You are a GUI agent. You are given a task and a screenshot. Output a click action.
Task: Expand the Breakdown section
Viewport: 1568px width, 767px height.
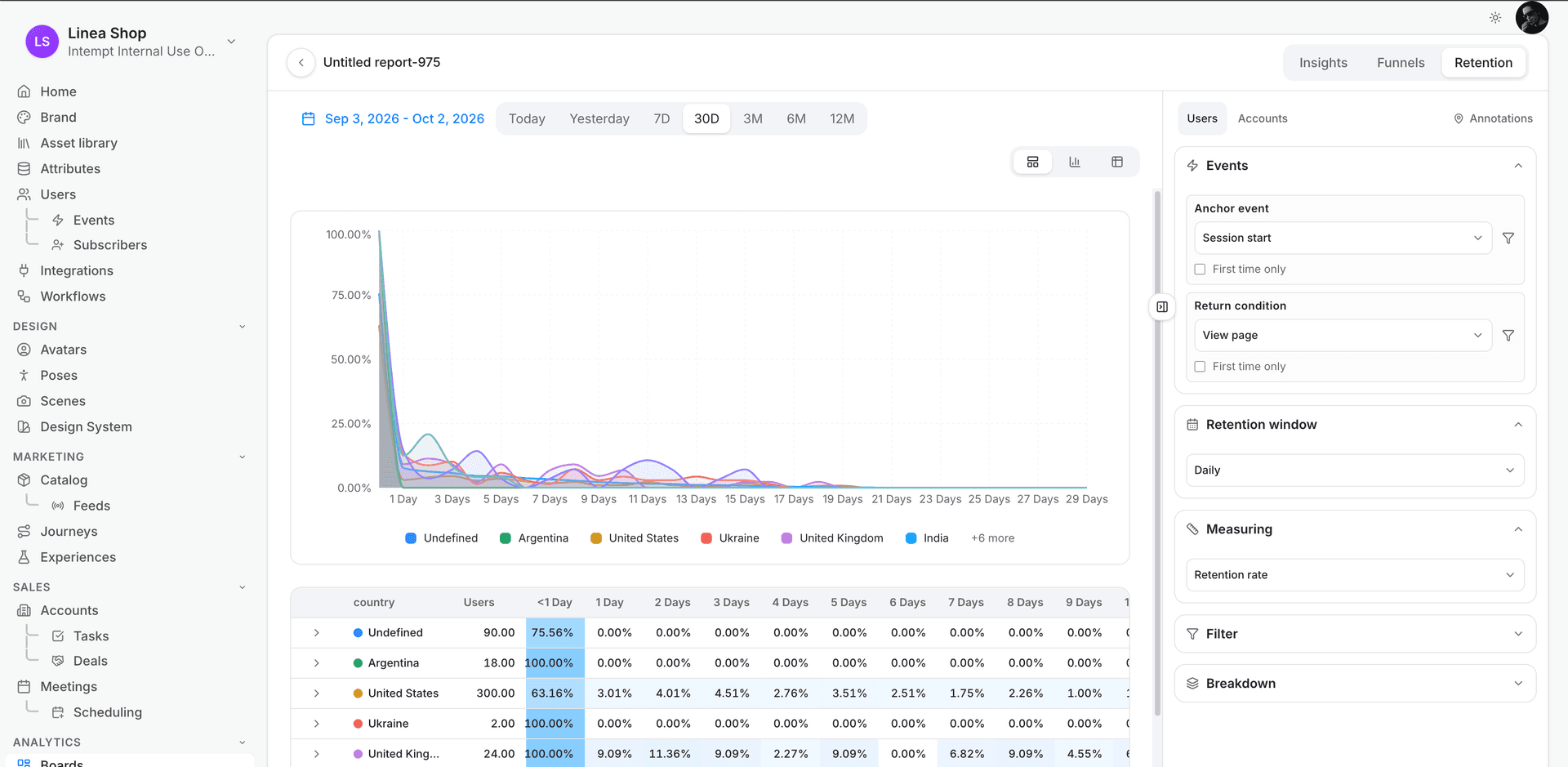click(x=1355, y=684)
